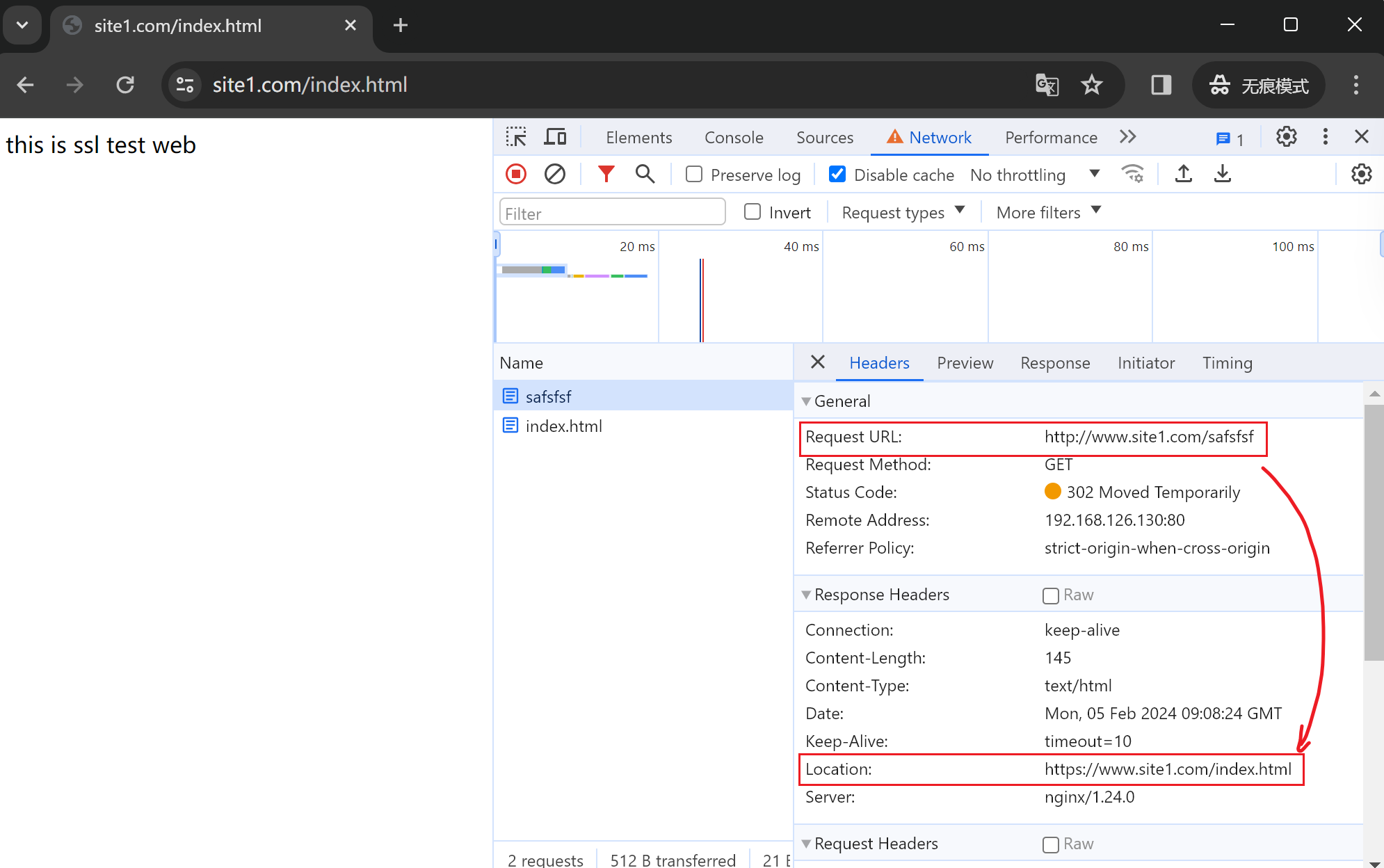
Task: Enable the Preserve log checkbox
Action: pyautogui.click(x=694, y=175)
